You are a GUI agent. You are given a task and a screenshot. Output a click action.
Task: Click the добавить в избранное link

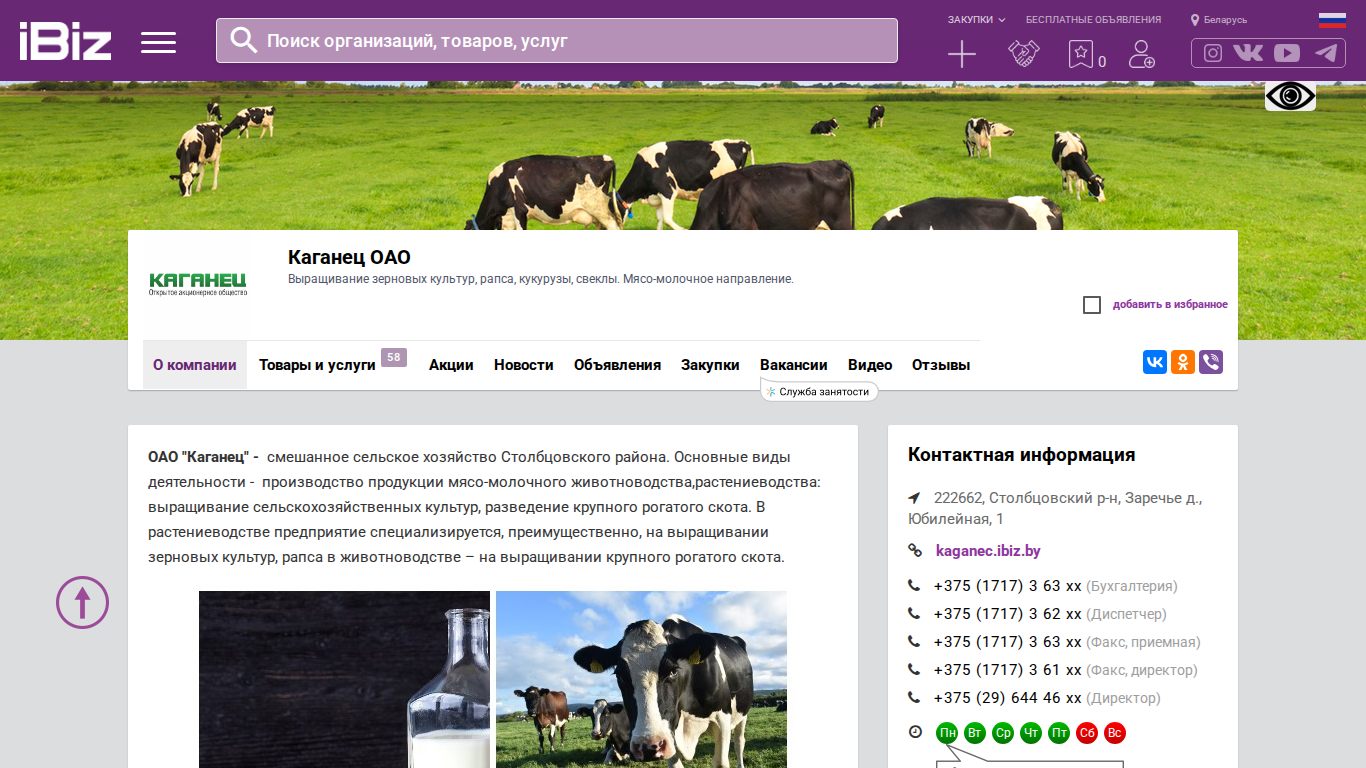coord(1170,305)
